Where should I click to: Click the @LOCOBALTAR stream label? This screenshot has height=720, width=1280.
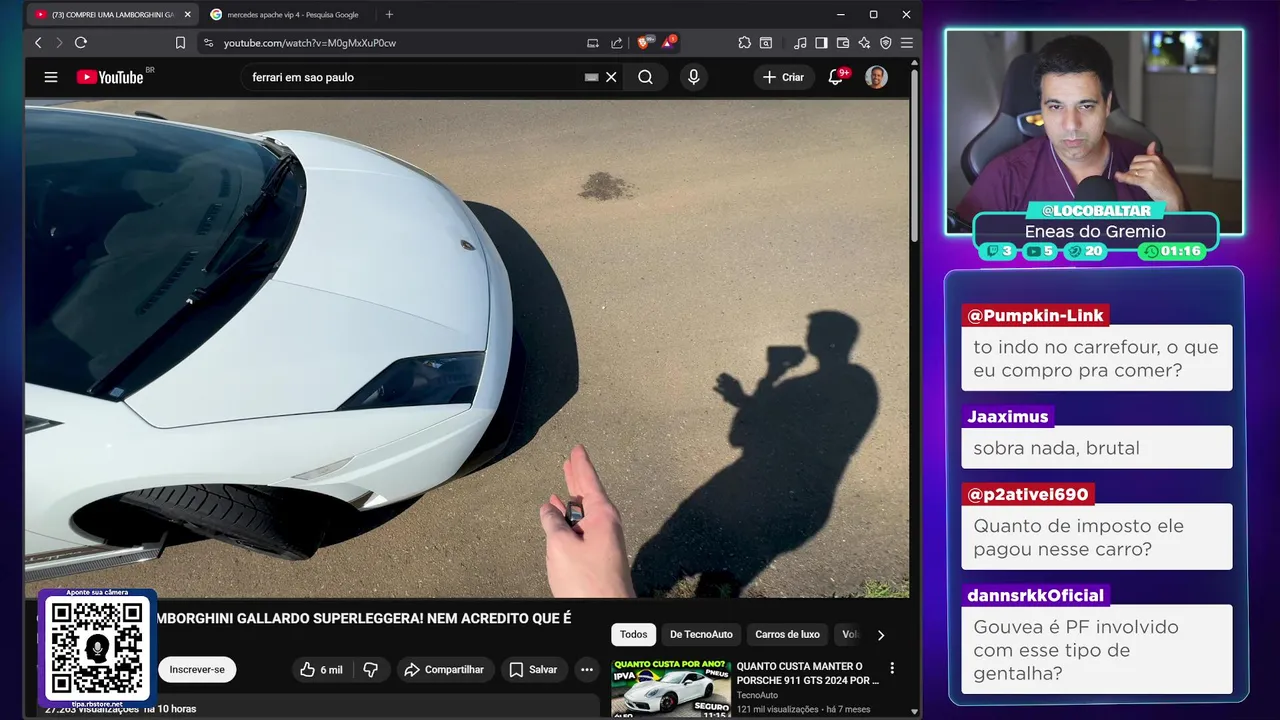tap(1095, 211)
